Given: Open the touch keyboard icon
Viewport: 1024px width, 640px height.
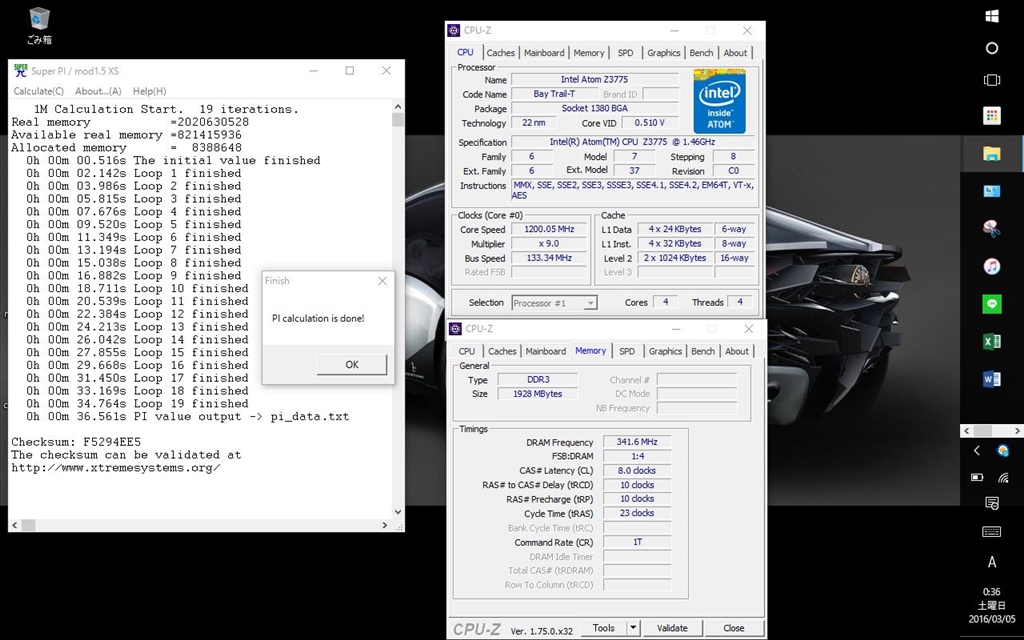Looking at the screenshot, I should click(x=991, y=532).
